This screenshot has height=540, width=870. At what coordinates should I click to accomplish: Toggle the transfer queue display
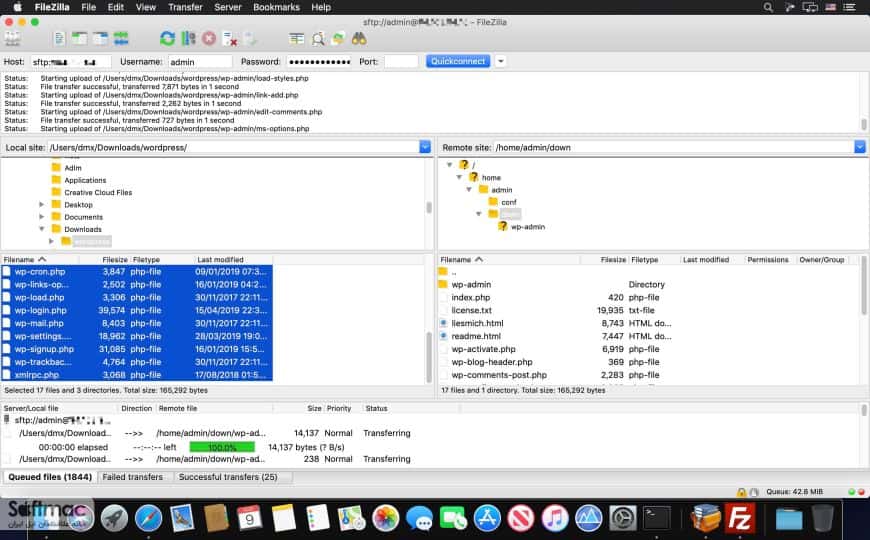121,39
